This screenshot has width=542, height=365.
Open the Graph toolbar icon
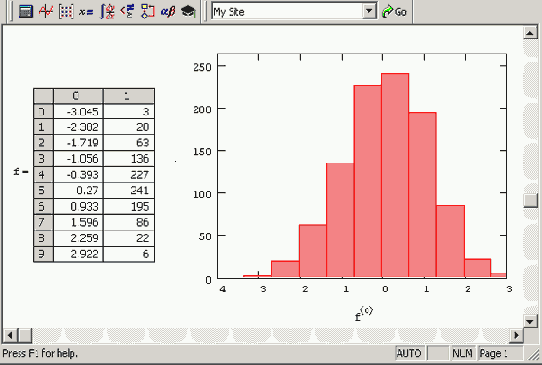pos(46,11)
